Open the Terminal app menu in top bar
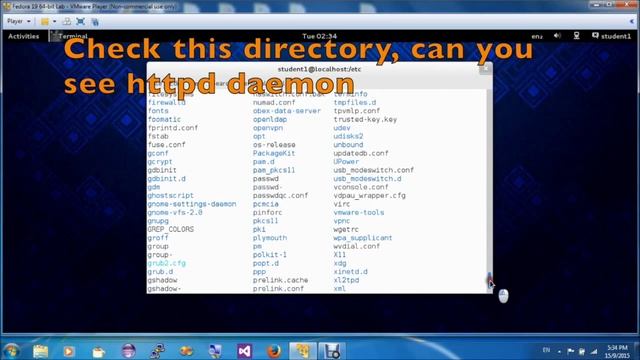 pos(69,36)
